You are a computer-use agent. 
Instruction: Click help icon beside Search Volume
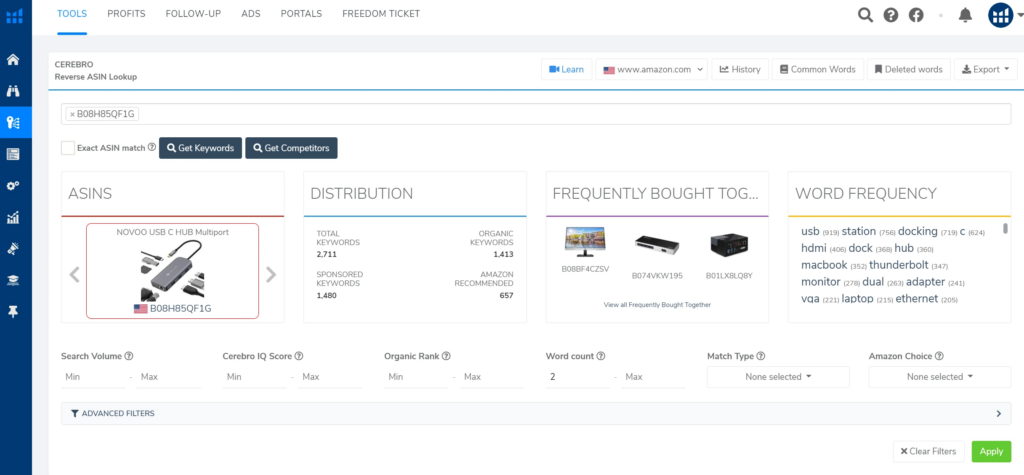coord(129,356)
